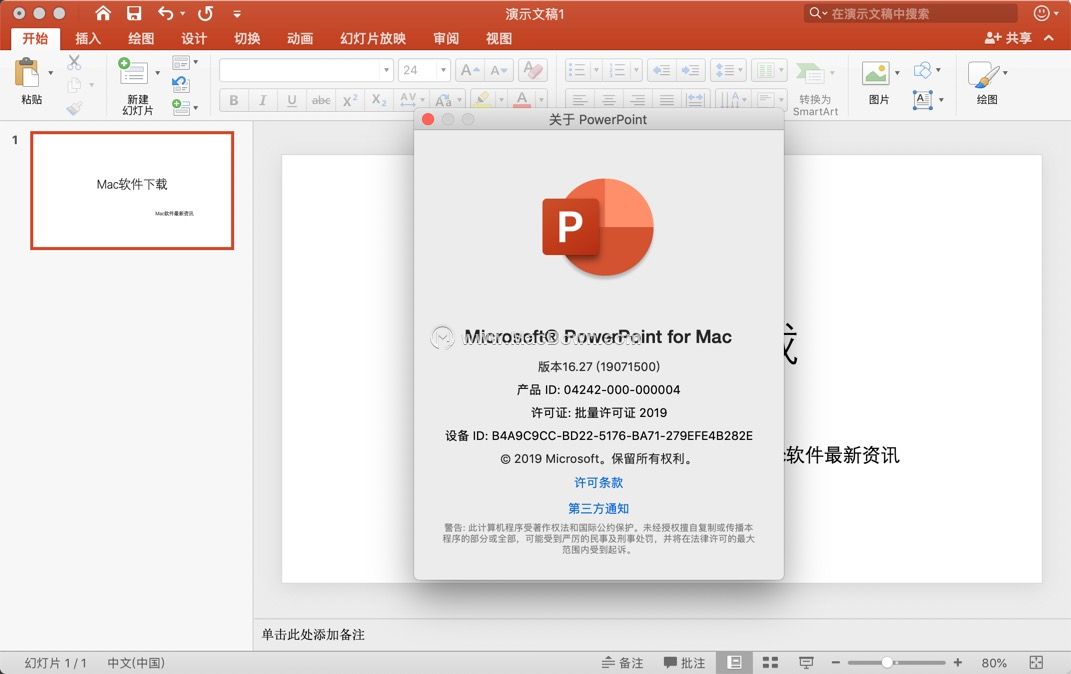This screenshot has height=674, width=1071.
Task: Cut selection with the scissors icon
Action: tap(74, 63)
